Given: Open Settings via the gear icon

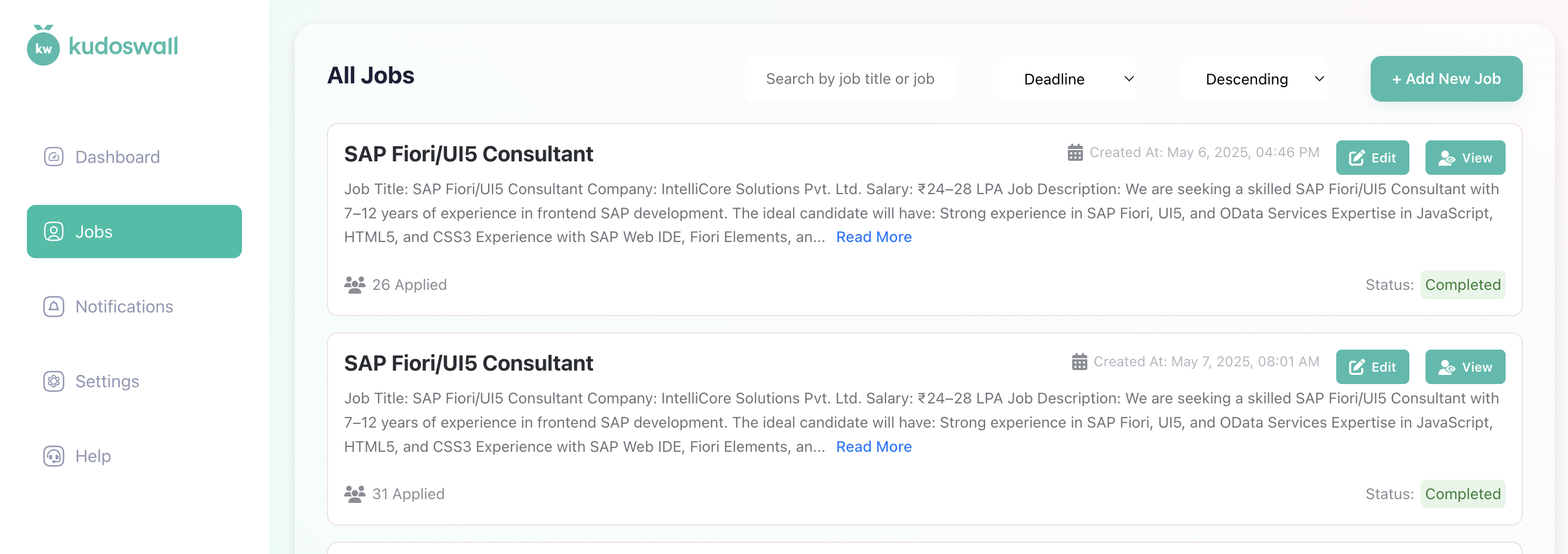Looking at the screenshot, I should coord(54,381).
